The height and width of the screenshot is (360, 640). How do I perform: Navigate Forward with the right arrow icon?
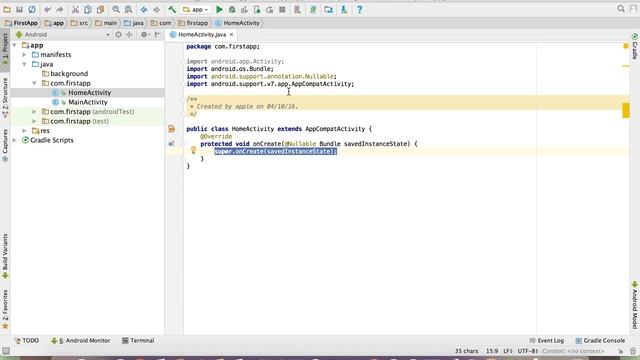tap(156, 9)
